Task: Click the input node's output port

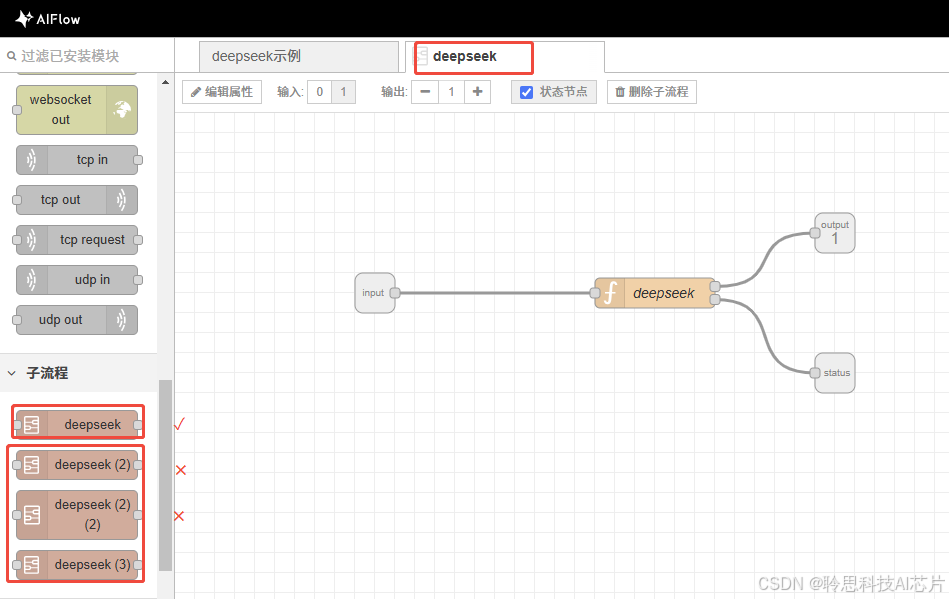Action: coord(395,293)
